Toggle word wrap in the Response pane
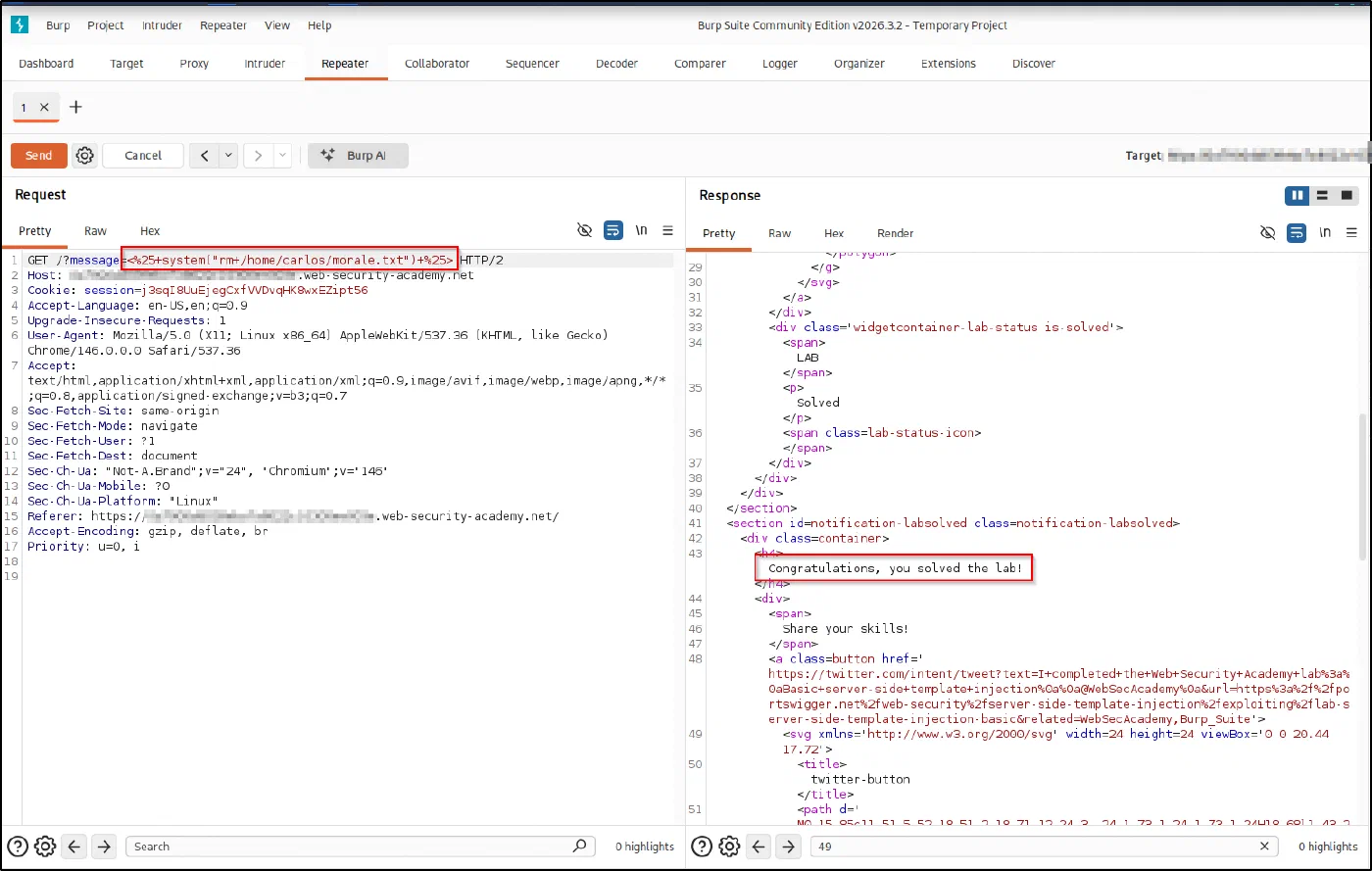 pyautogui.click(x=1298, y=232)
